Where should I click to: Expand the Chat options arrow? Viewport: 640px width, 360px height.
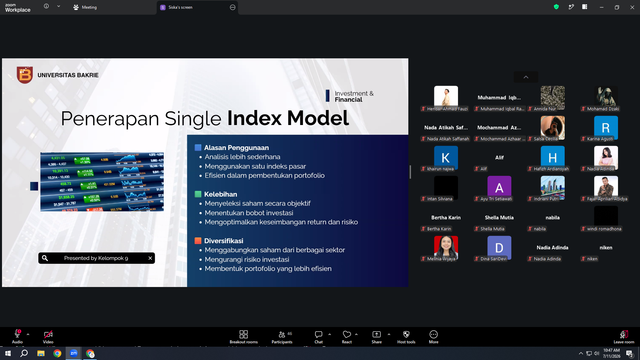point(329,334)
